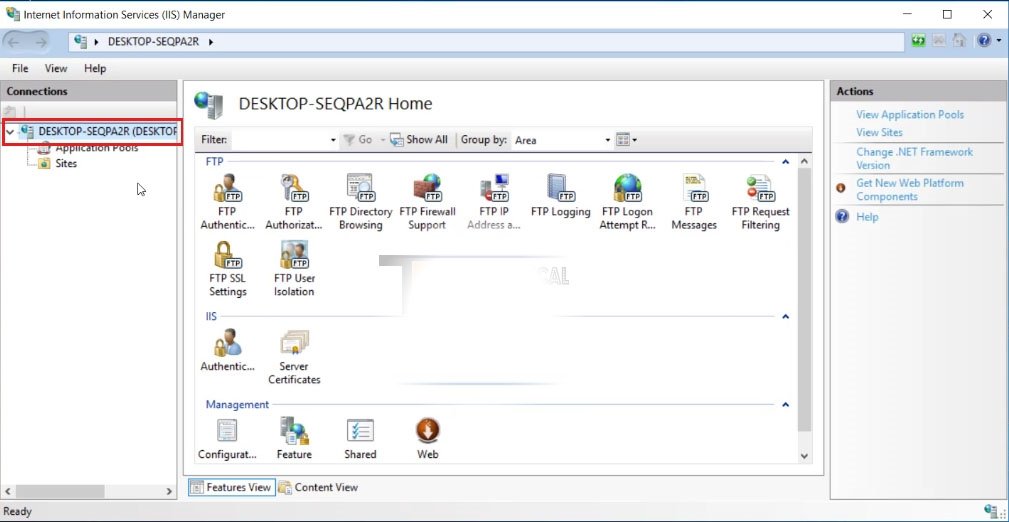The image size is (1009, 522).
Task: Open FTP Request Filtering icon
Action: (761, 201)
